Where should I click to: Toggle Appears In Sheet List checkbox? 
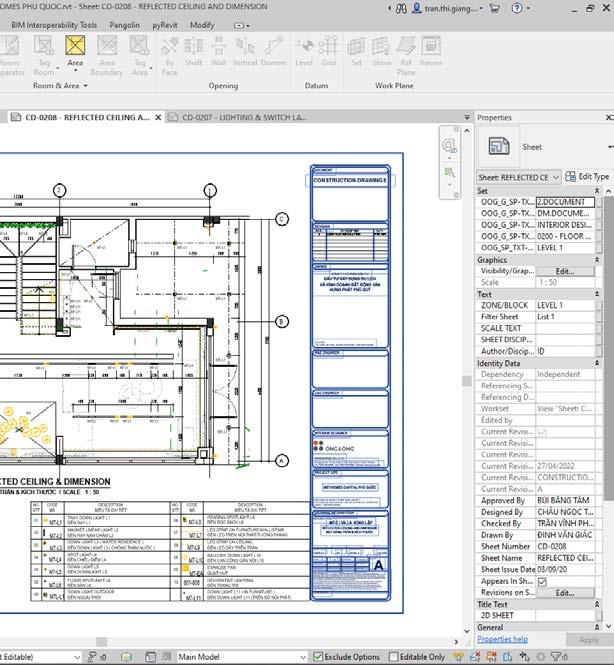(542, 581)
